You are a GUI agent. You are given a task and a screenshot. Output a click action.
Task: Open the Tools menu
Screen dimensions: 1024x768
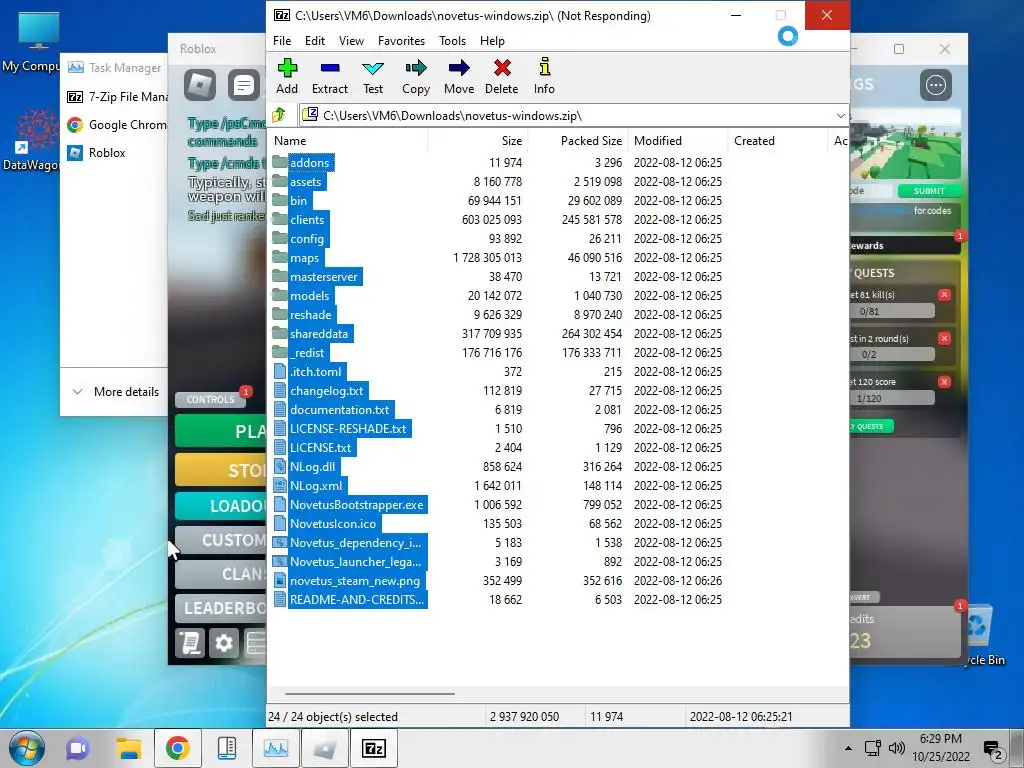453,40
